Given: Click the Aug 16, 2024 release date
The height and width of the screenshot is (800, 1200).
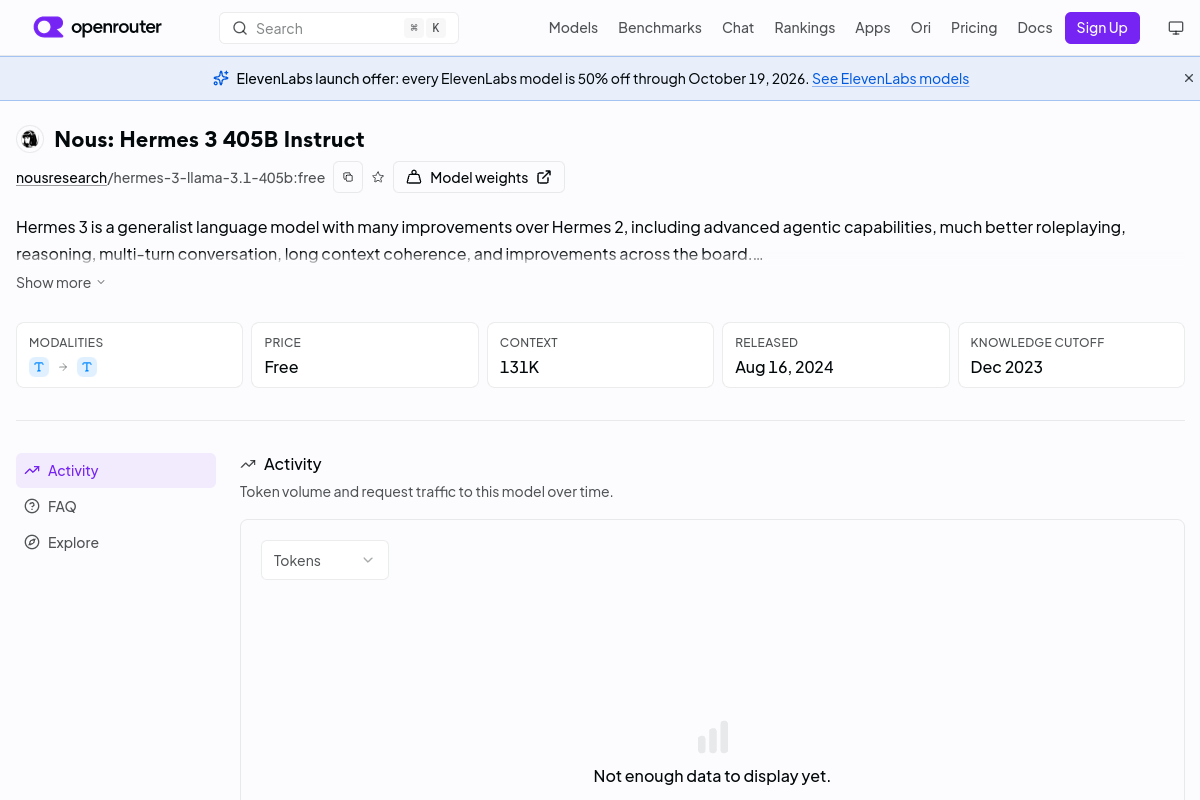Looking at the screenshot, I should (x=784, y=367).
